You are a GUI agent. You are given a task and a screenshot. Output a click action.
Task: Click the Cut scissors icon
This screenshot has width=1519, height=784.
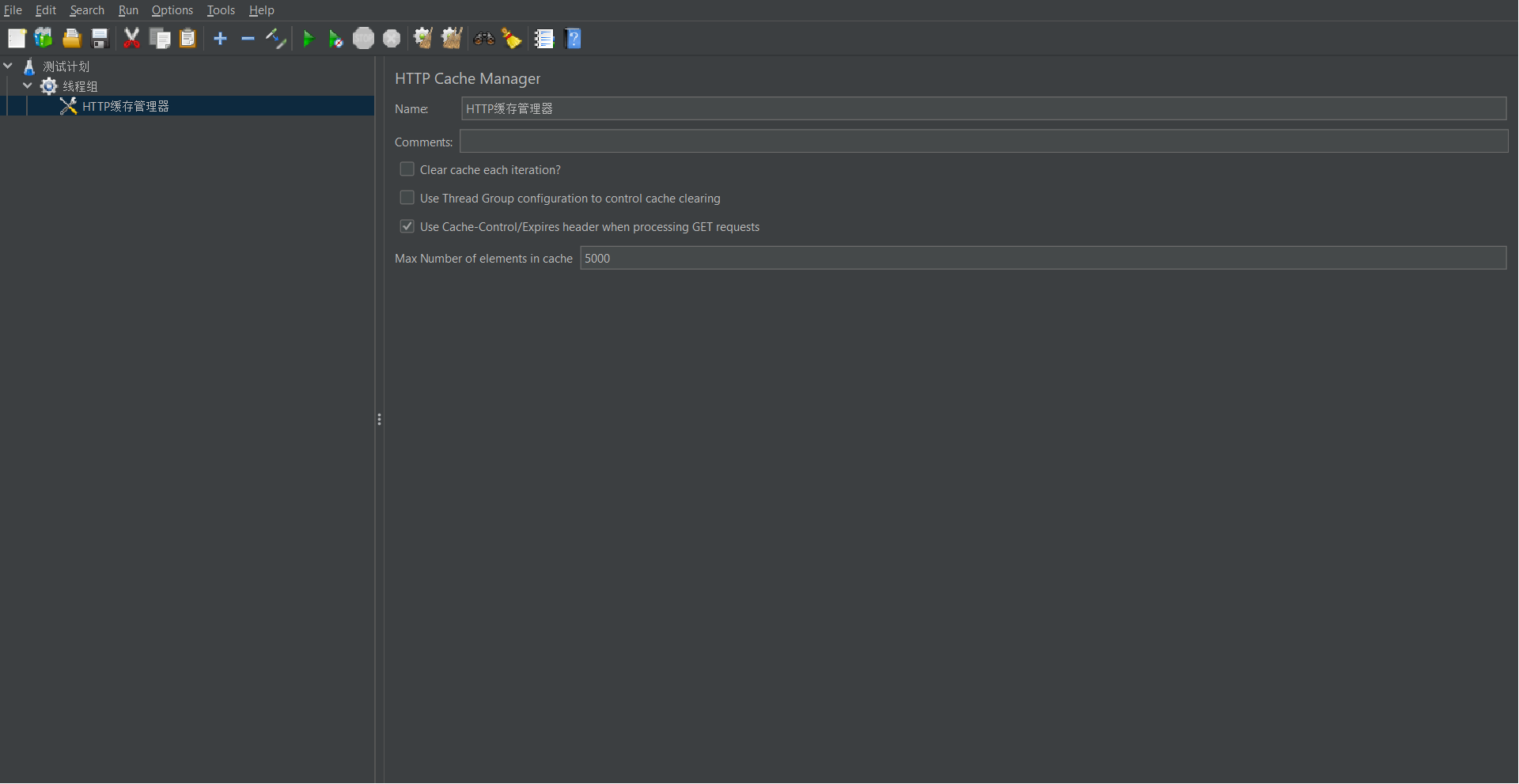point(131,38)
